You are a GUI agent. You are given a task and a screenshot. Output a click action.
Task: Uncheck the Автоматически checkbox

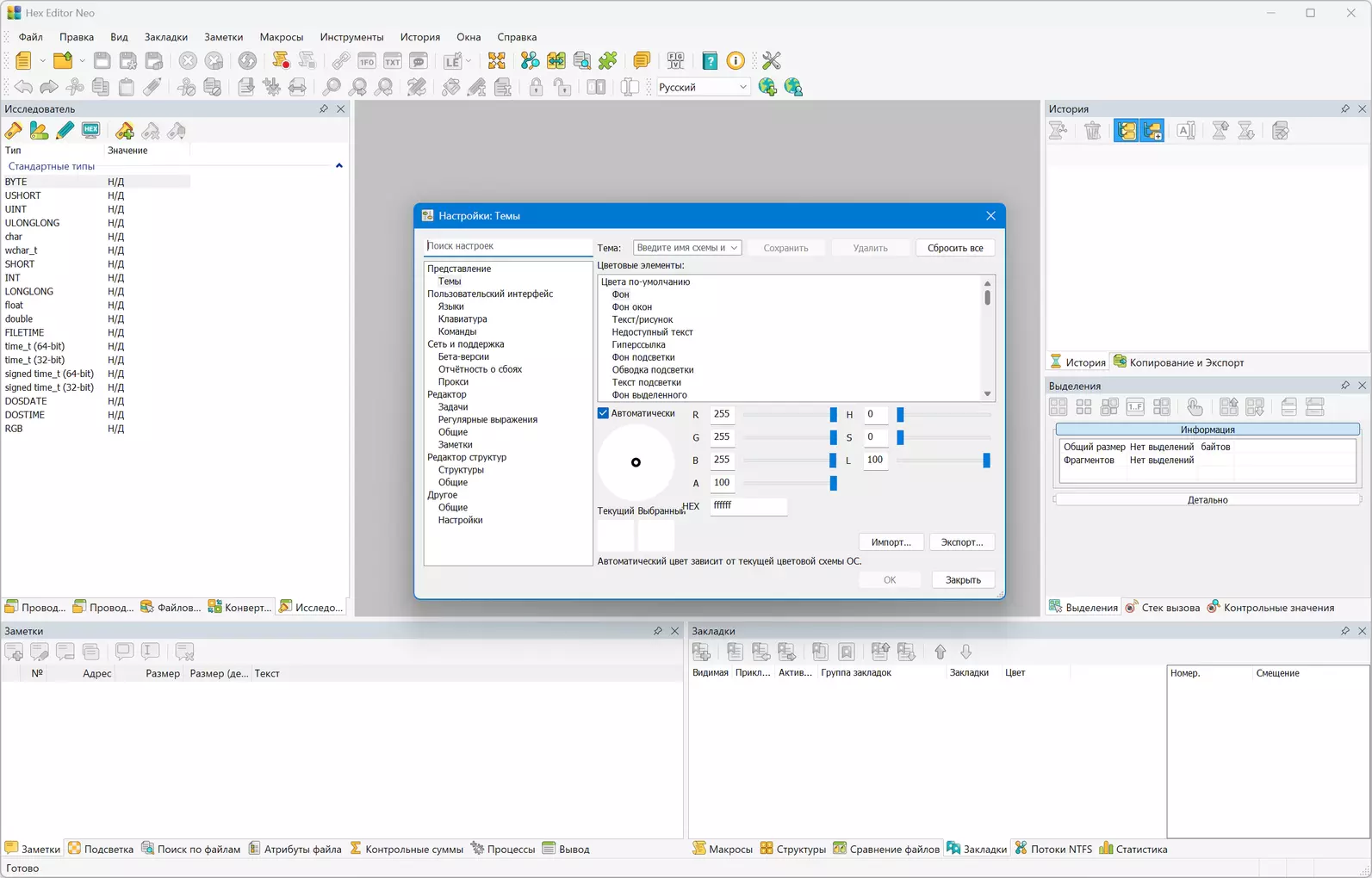(604, 414)
